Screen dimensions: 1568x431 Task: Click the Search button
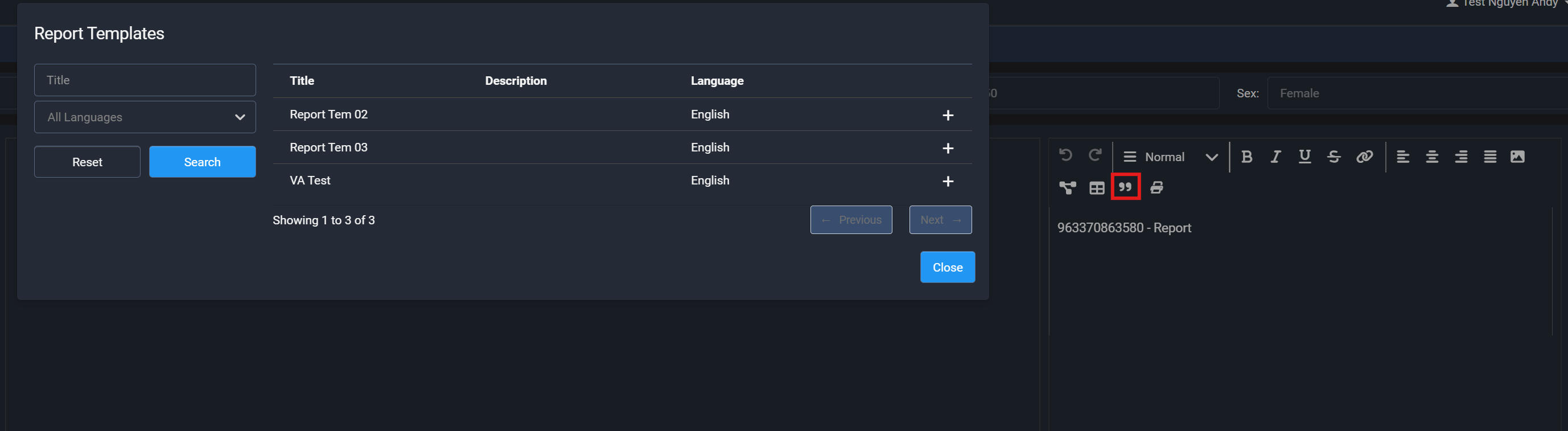pyautogui.click(x=202, y=162)
